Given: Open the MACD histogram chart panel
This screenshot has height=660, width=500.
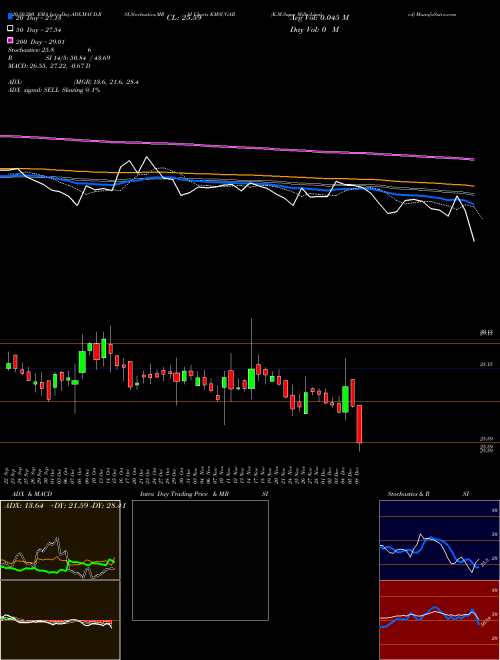Looking at the screenshot, I should tap(60, 620).
